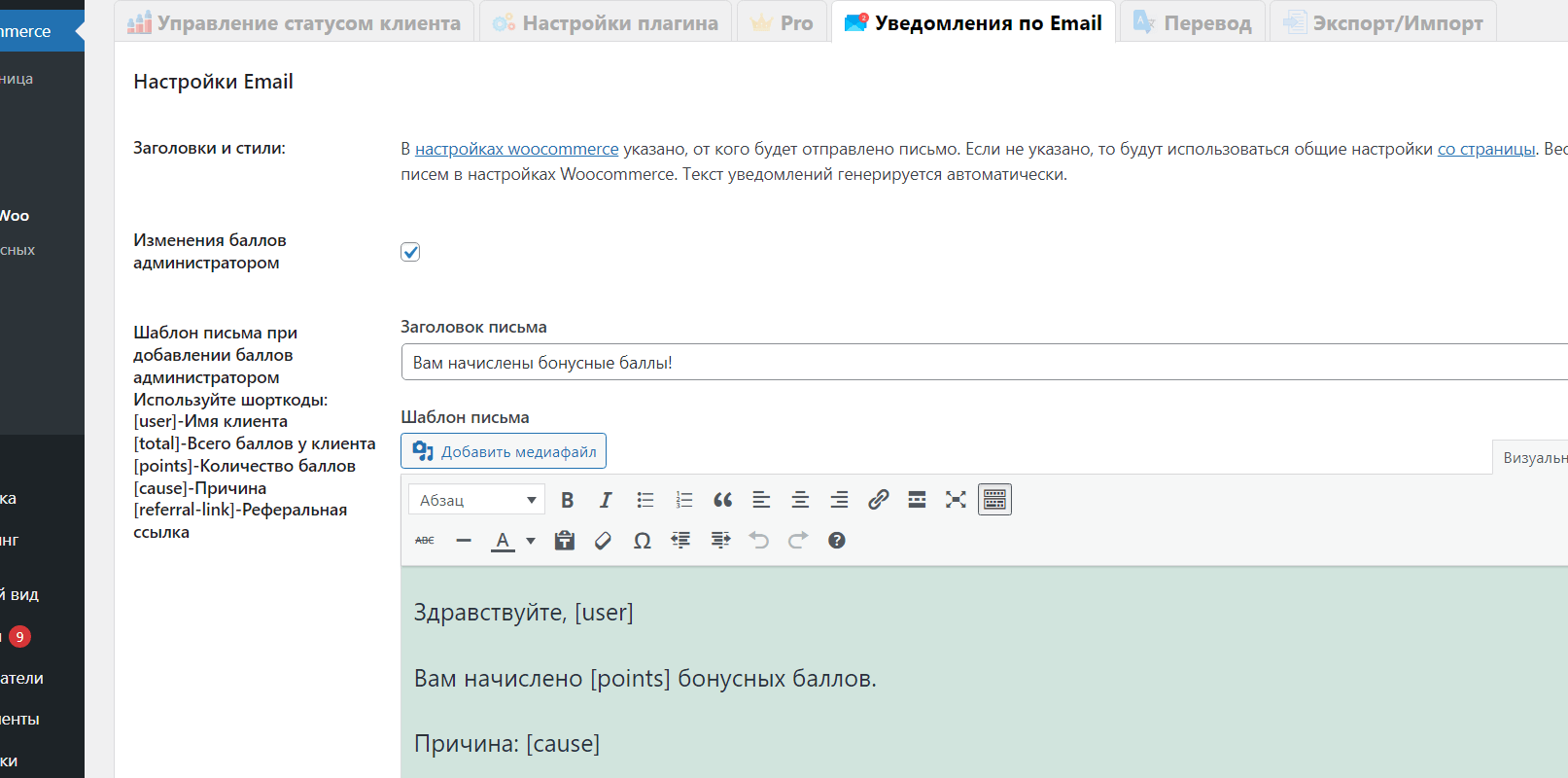Screen dimensions: 1568x778
Task: Click the 'Причина: [cause]' line in editor
Action: point(507,744)
